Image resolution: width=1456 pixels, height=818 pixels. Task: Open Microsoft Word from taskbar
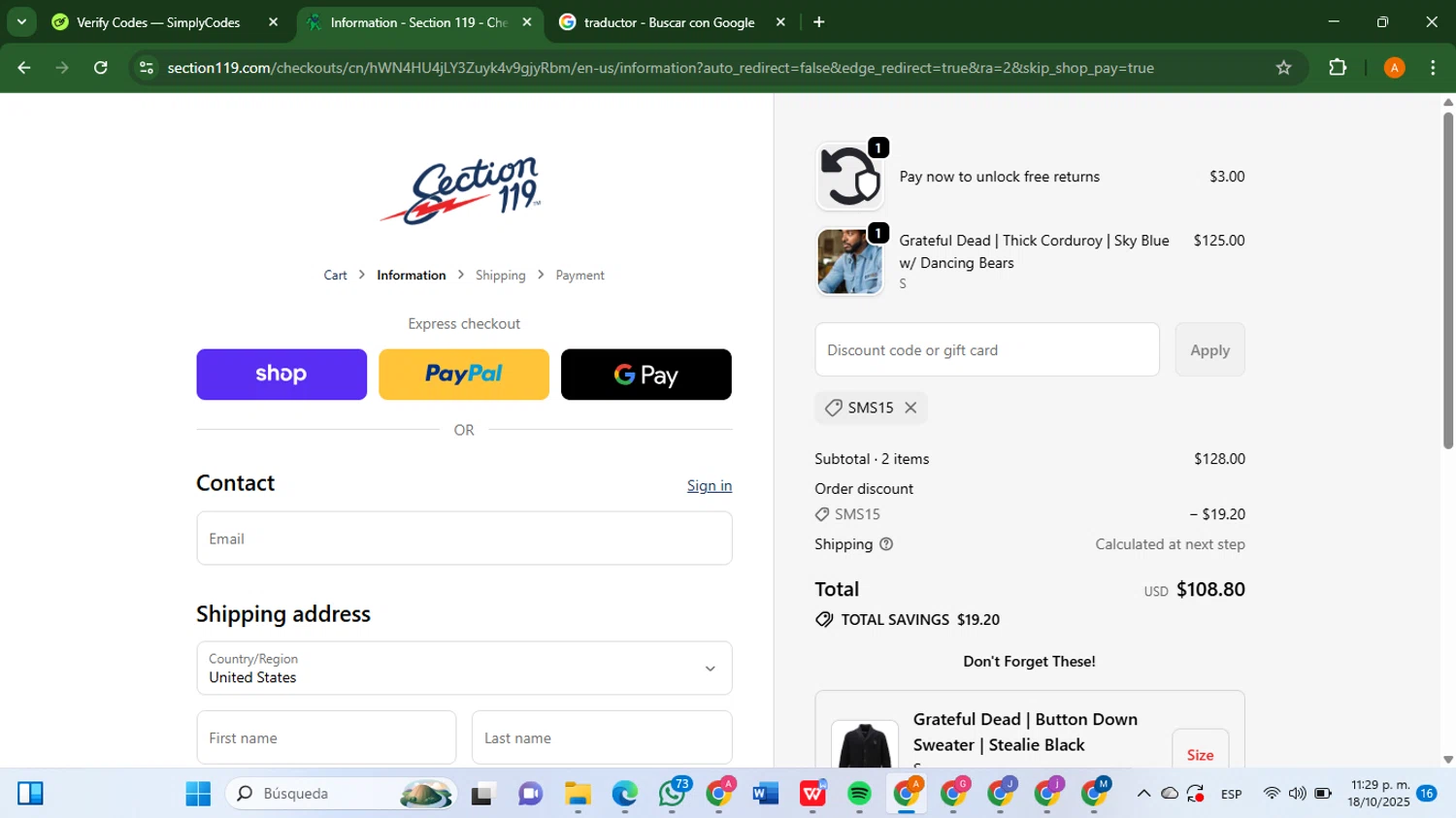pyautogui.click(x=765, y=794)
